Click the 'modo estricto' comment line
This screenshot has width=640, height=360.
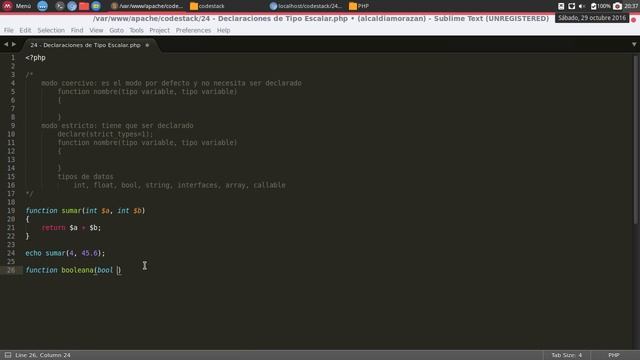(x=118, y=125)
